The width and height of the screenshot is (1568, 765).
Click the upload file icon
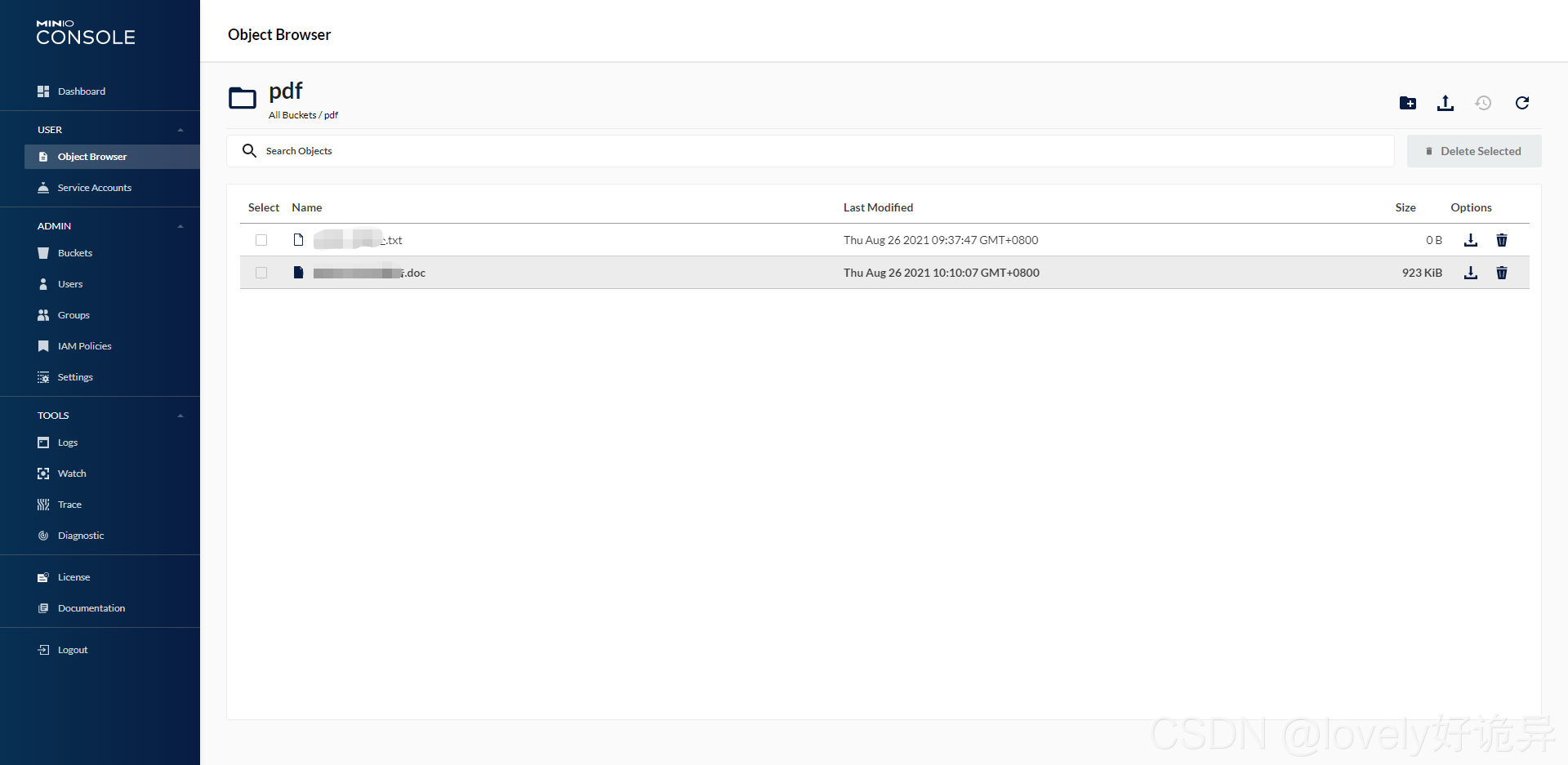click(1445, 103)
